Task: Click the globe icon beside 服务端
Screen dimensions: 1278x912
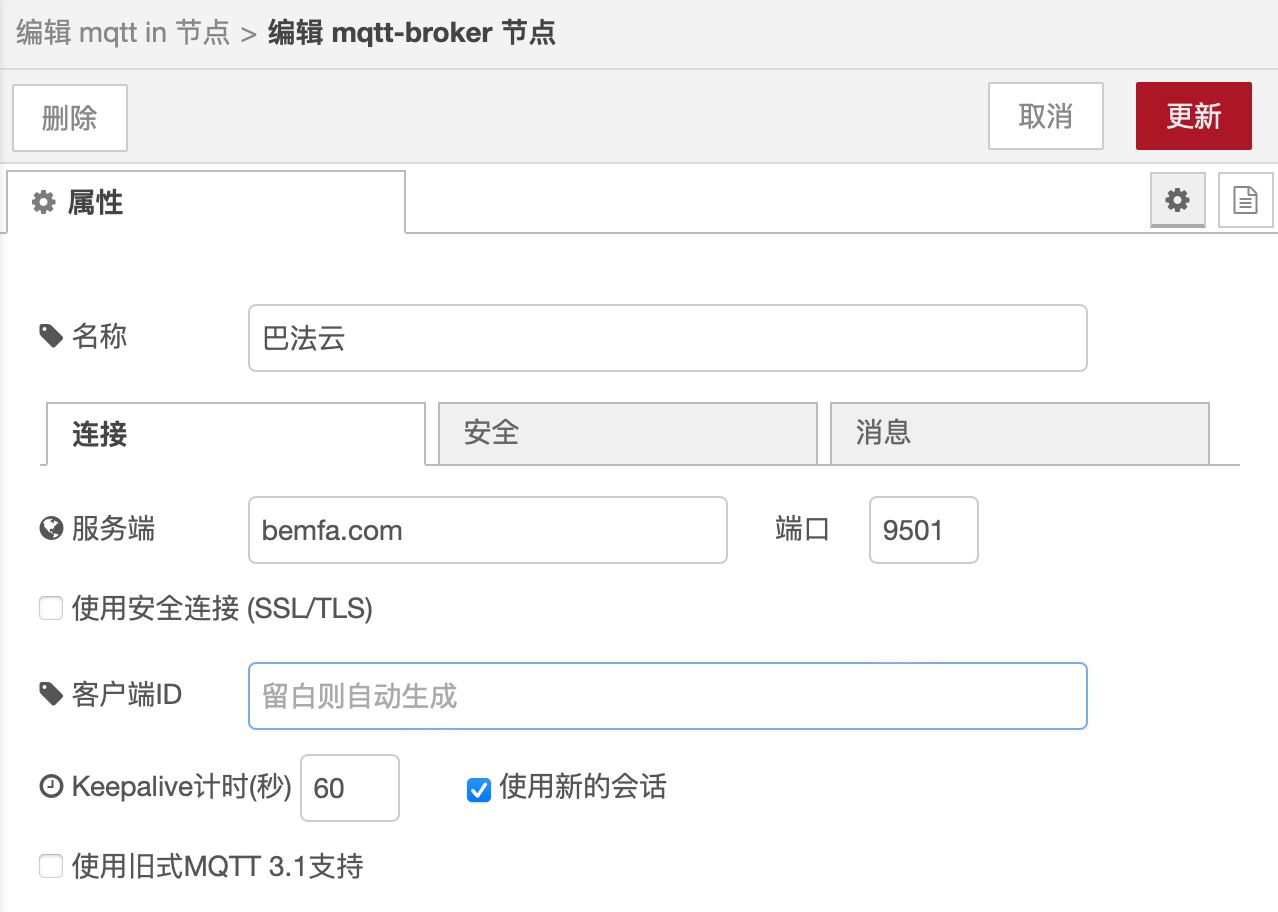Action: coord(50,530)
